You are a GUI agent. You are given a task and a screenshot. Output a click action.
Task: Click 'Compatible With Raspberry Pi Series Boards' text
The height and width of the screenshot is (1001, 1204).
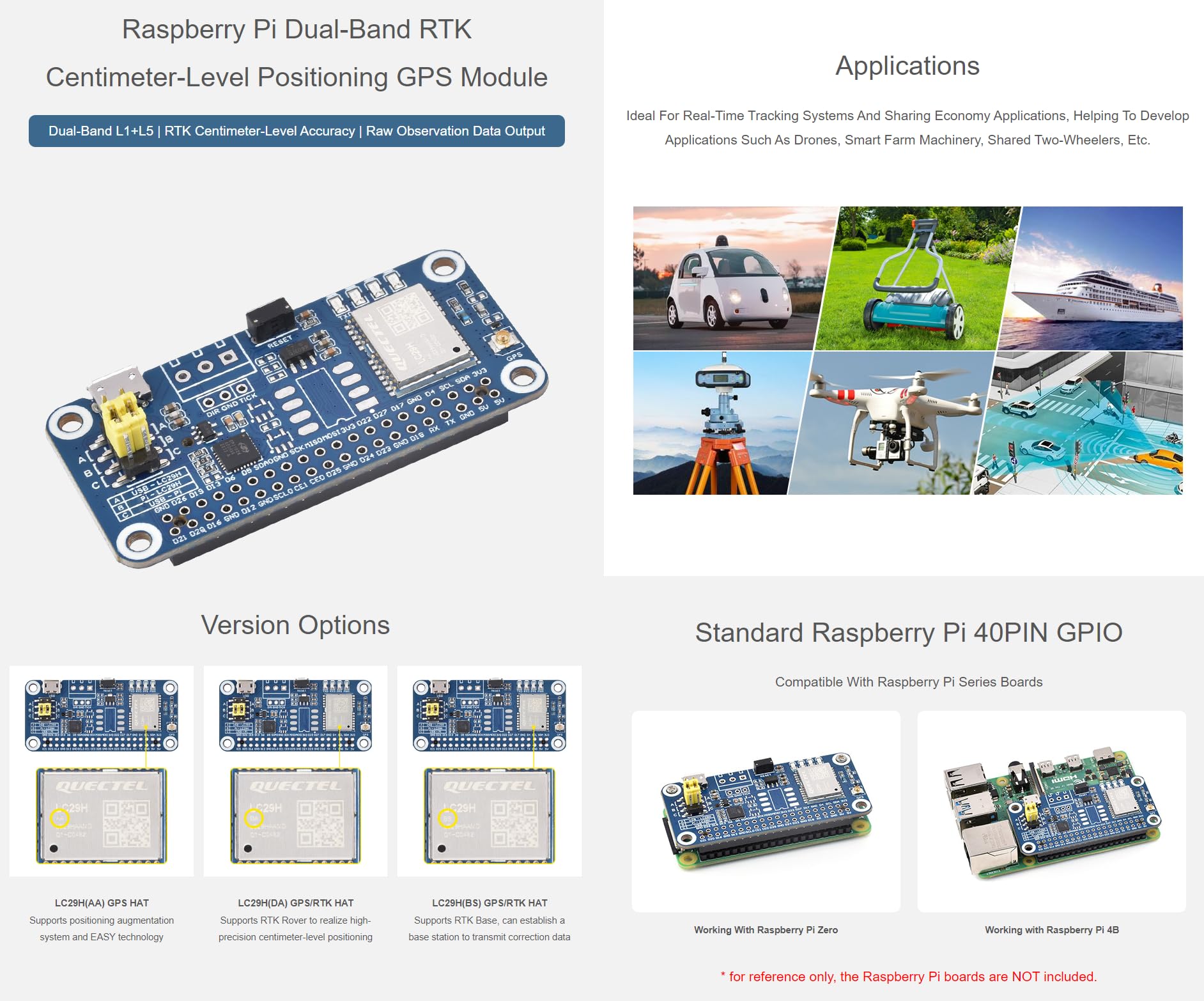pos(909,682)
